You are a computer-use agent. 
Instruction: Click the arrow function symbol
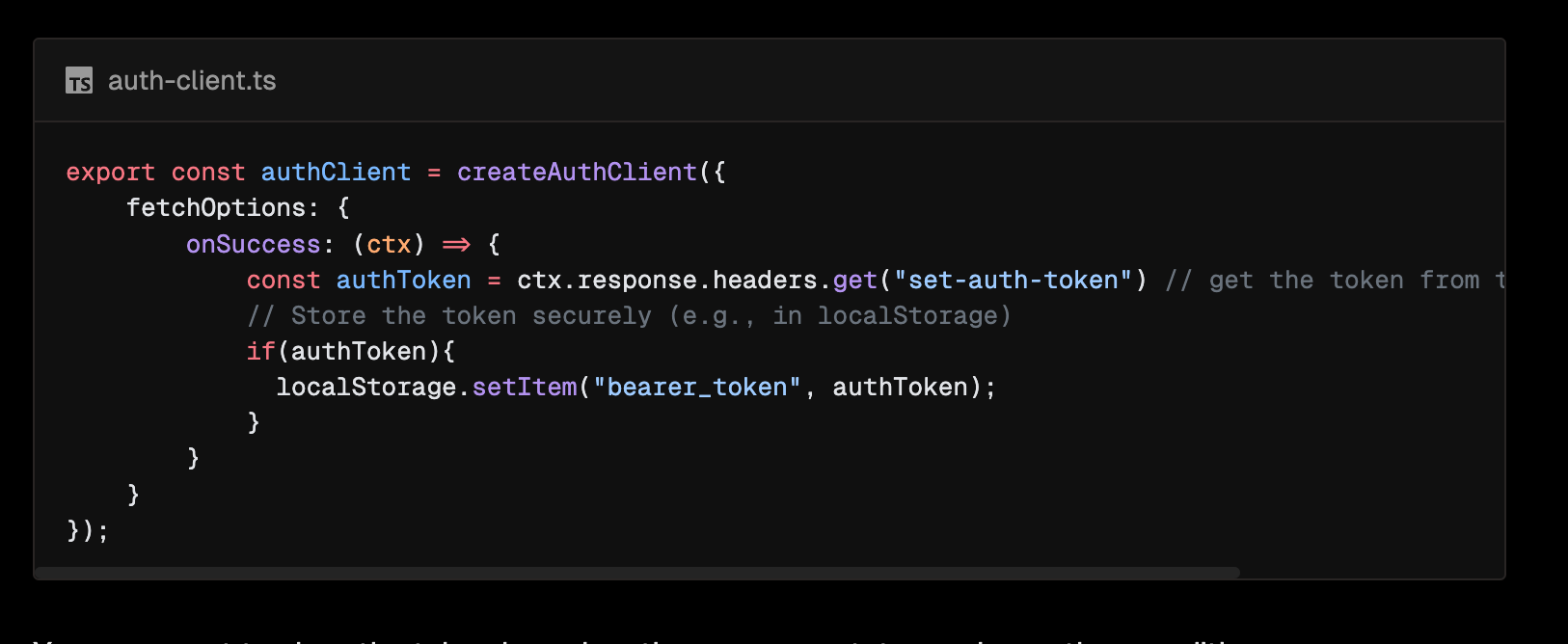tap(456, 245)
